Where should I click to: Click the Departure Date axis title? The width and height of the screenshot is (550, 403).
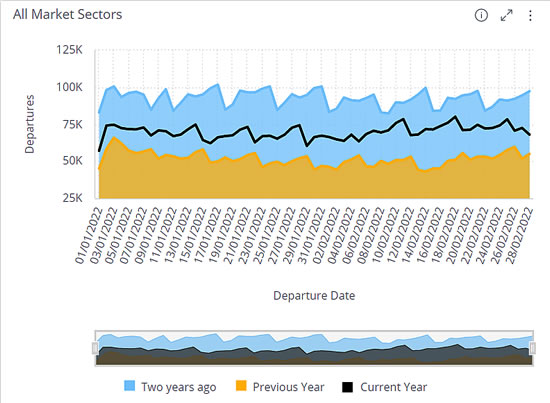tap(314, 296)
